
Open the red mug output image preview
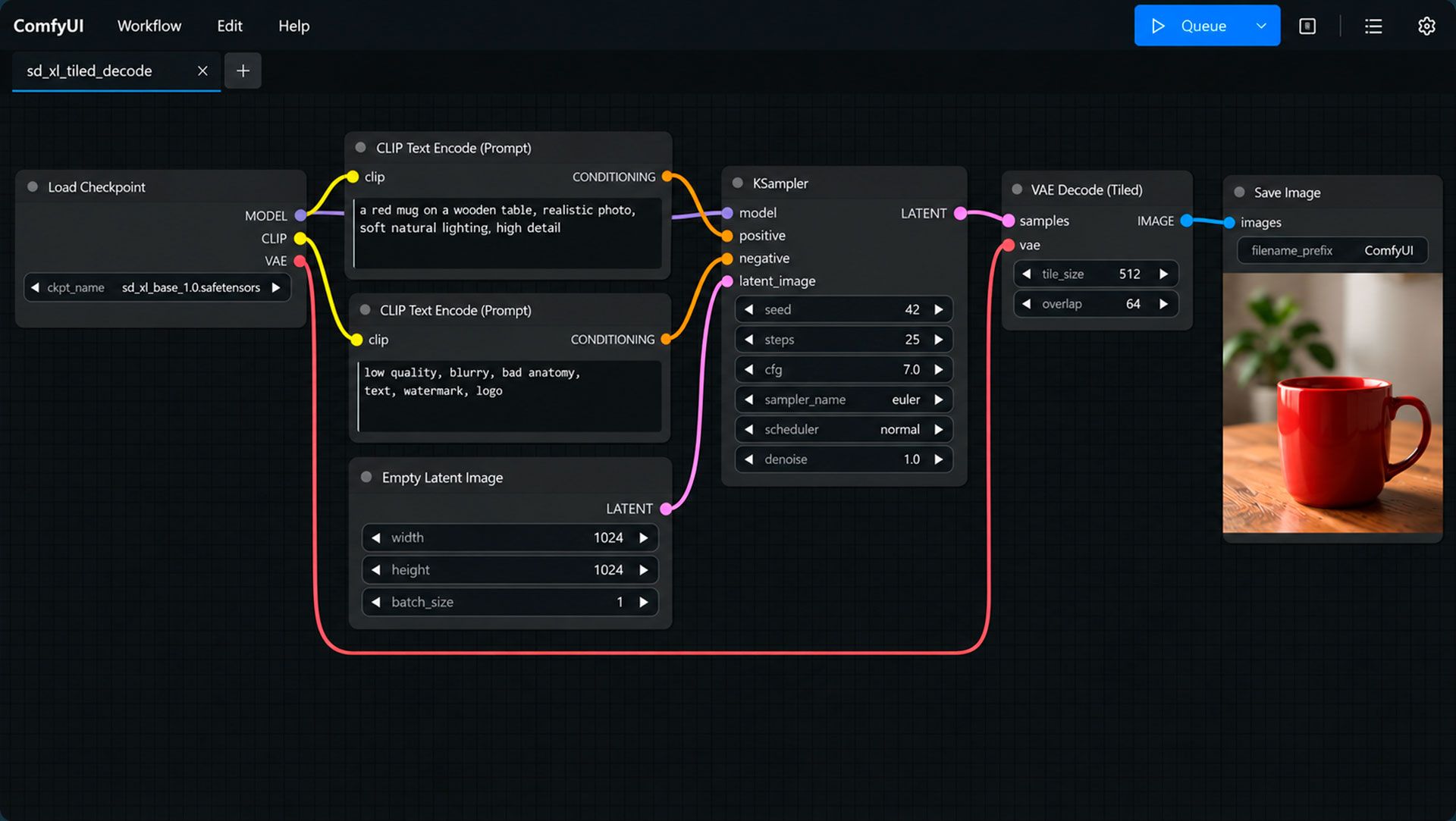click(1332, 403)
